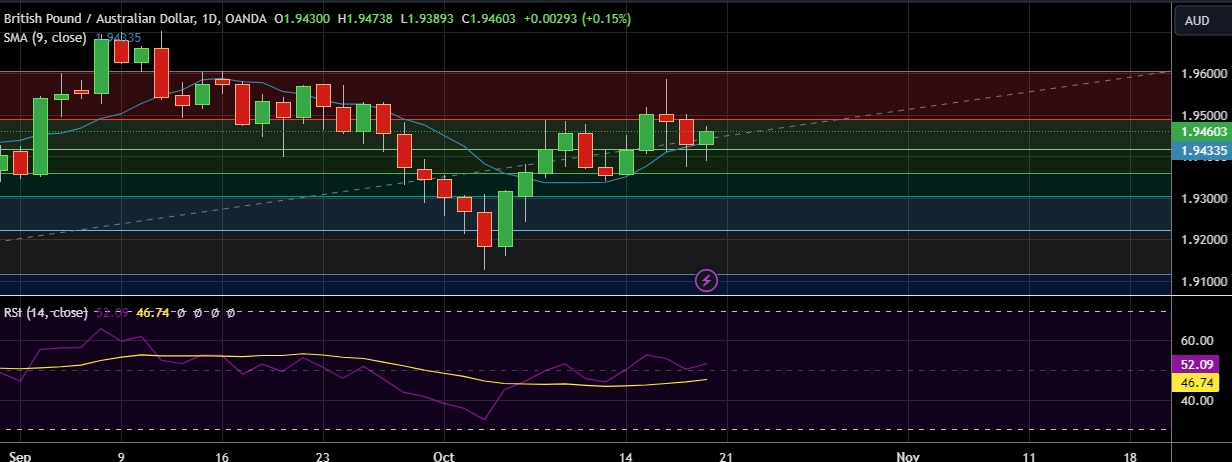Click the 1.93000 price axis label
Image resolution: width=1232 pixels, height=462 pixels.
[1202, 199]
